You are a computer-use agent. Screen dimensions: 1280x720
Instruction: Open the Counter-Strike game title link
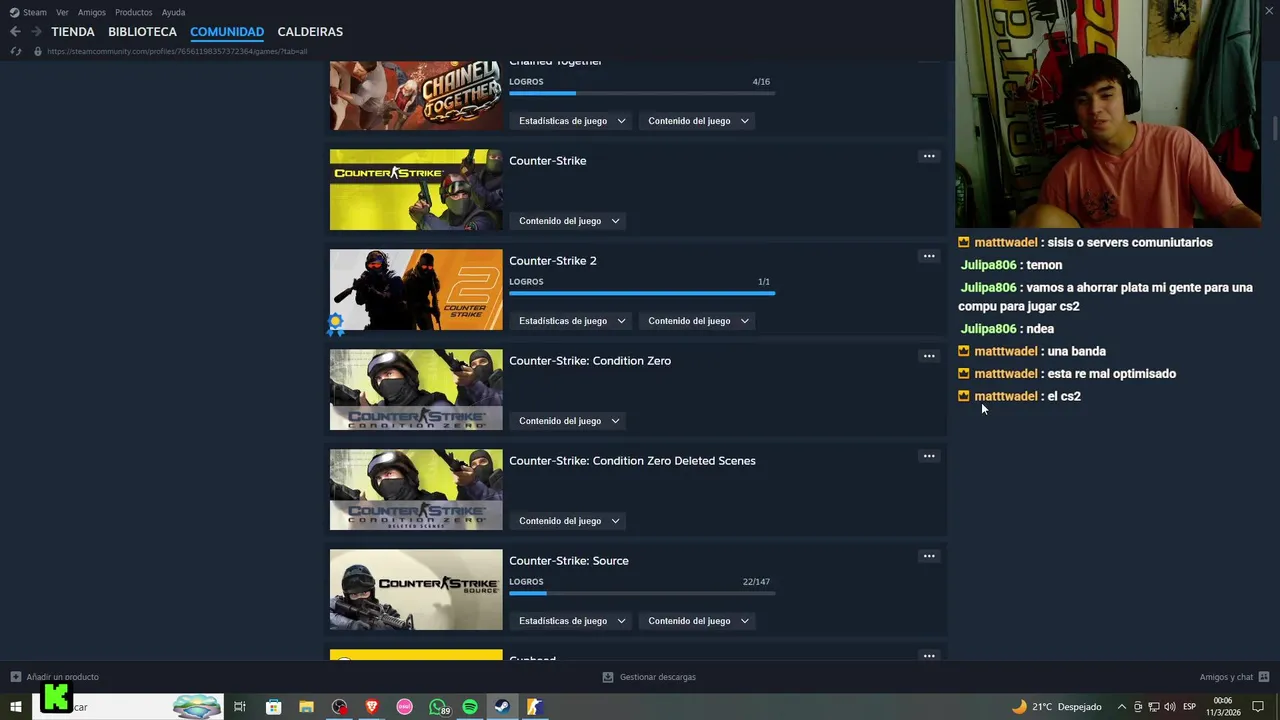click(548, 161)
